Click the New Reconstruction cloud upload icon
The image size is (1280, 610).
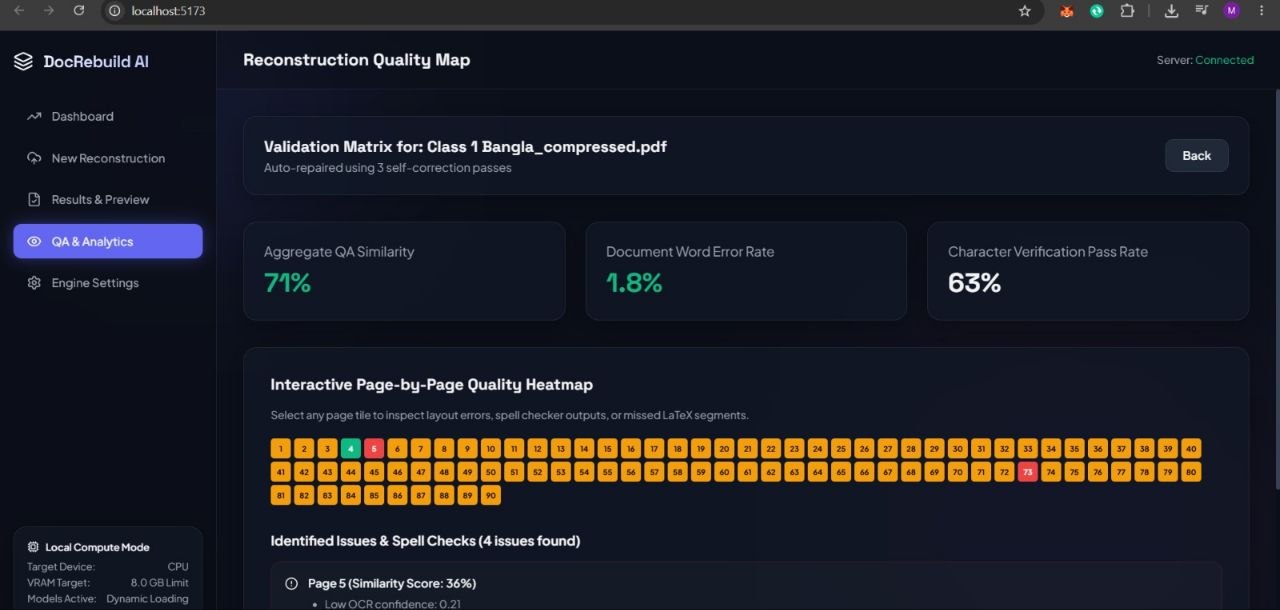pos(34,158)
